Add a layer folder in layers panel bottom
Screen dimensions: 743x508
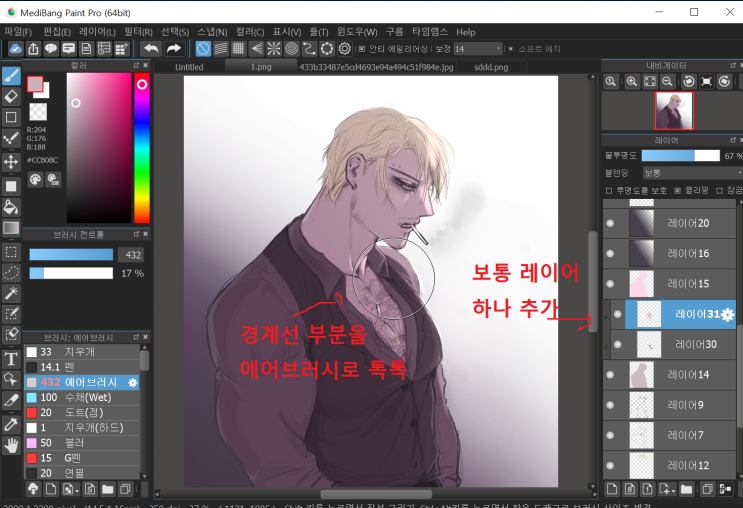click(687, 489)
